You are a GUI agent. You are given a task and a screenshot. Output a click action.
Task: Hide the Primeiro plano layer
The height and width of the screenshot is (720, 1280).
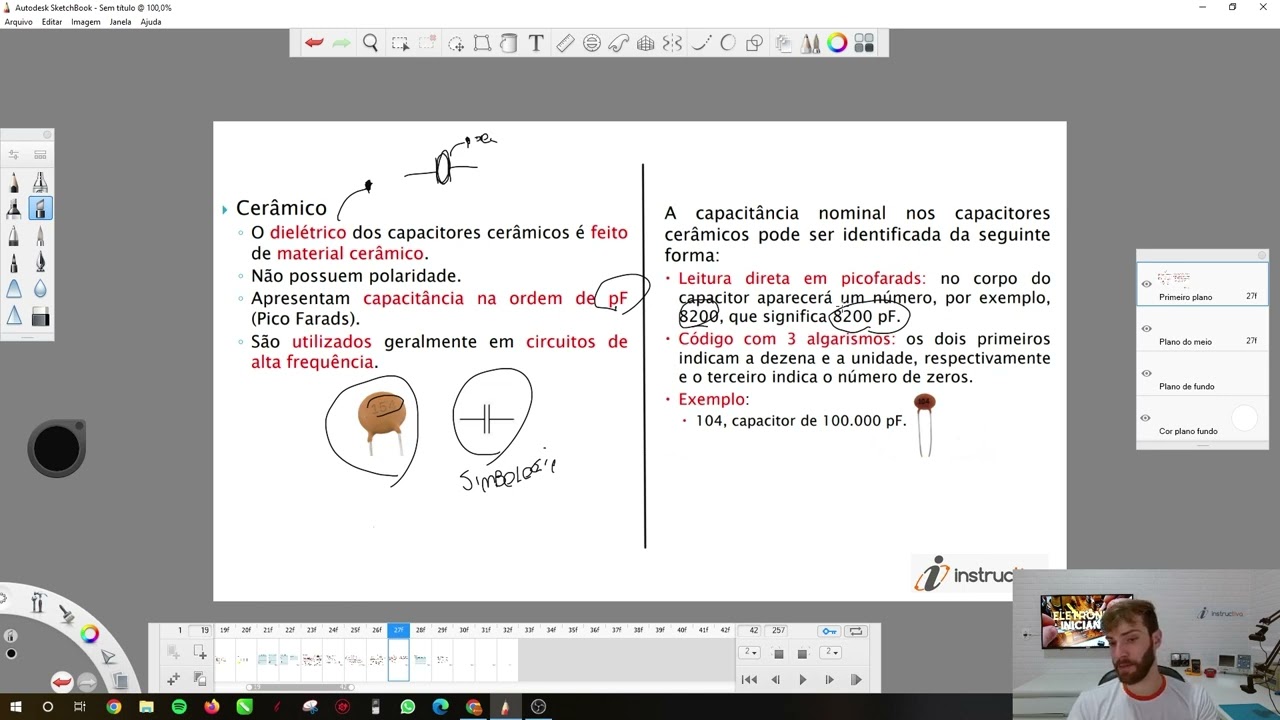[1146, 284]
